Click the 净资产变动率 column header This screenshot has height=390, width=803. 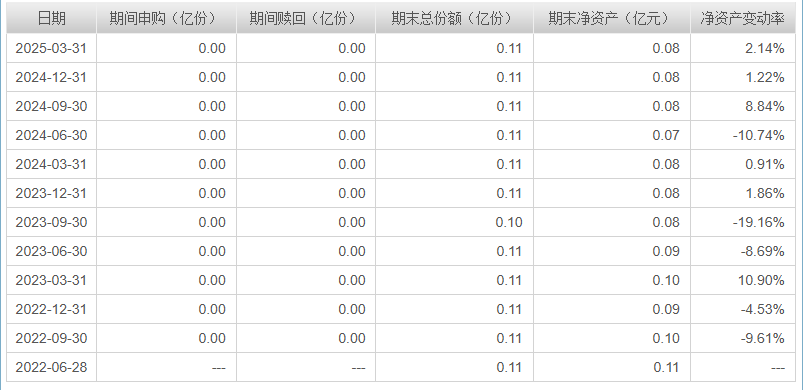point(743,19)
